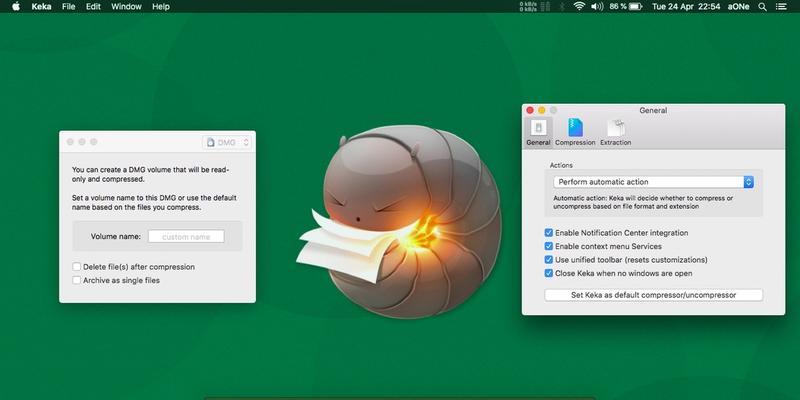Click the date and time display
Image resolution: width=800 pixels, height=400 pixels.
click(x=686, y=7)
